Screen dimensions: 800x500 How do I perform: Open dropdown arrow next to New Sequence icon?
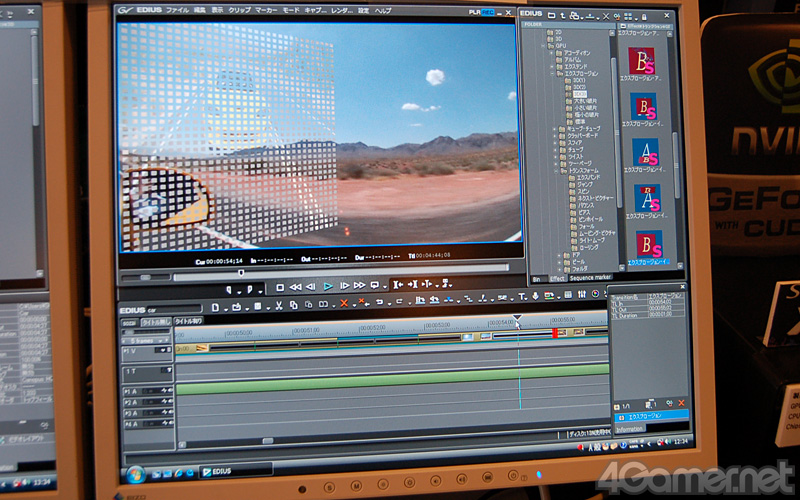(224, 309)
